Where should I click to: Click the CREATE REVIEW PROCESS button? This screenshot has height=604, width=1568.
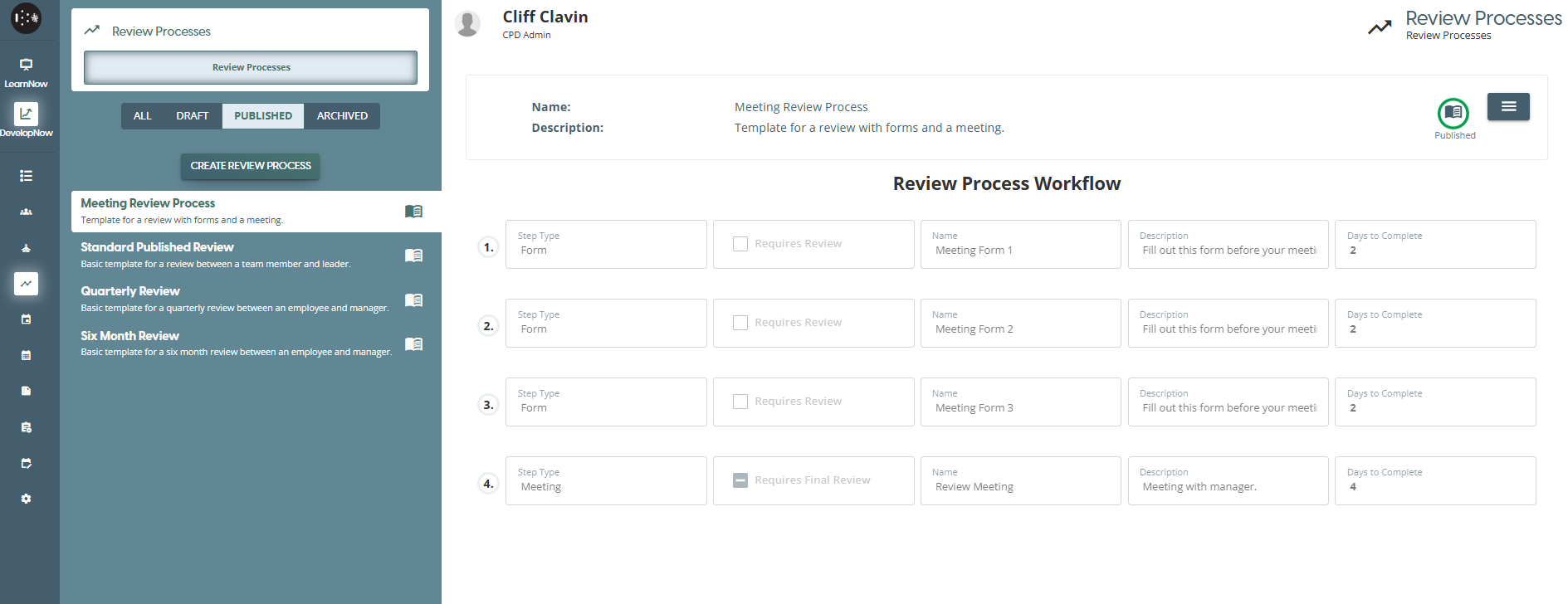[x=251, y=166]
